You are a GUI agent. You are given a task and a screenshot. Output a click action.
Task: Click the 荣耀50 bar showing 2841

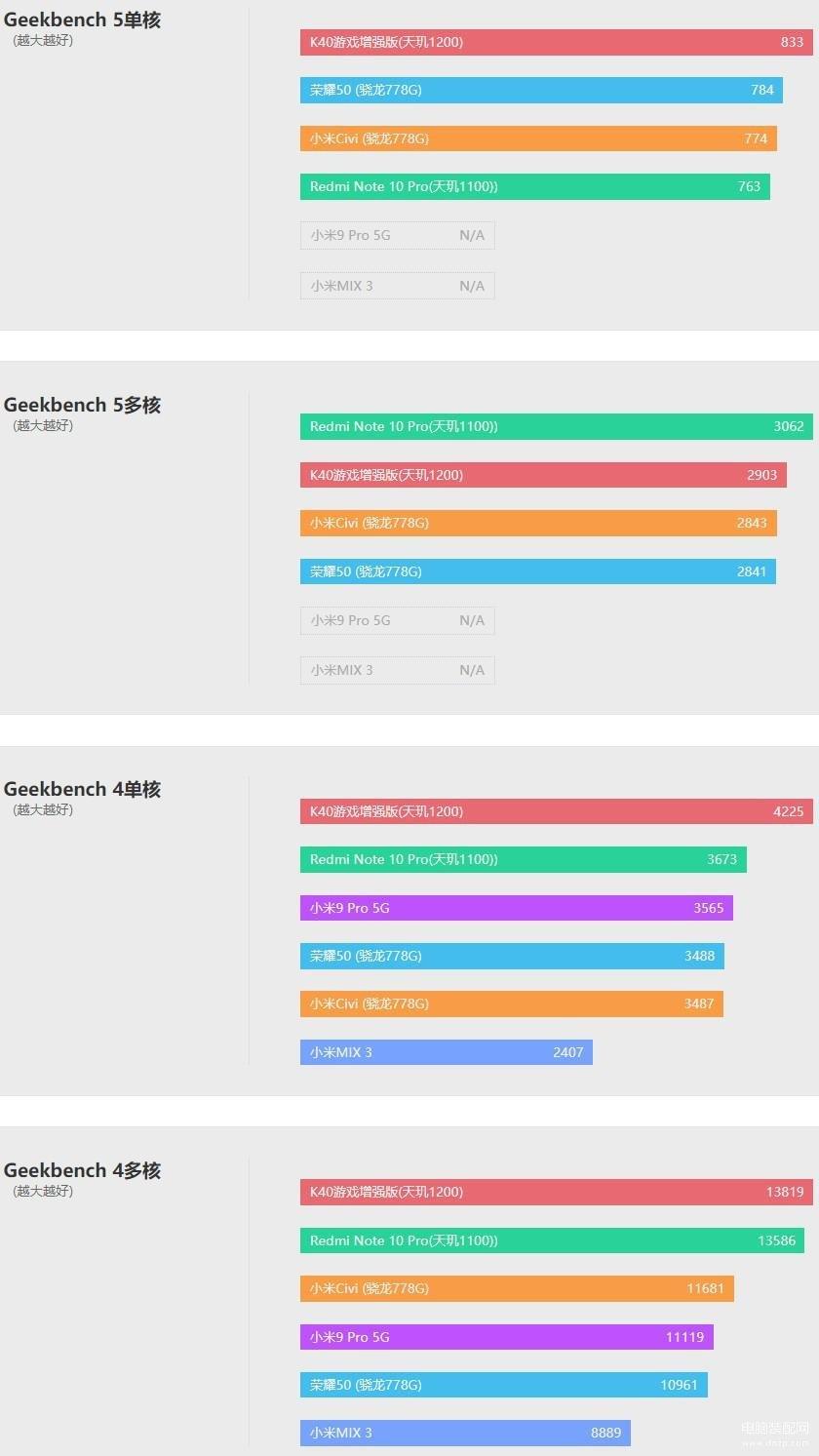tap(538, 571)
